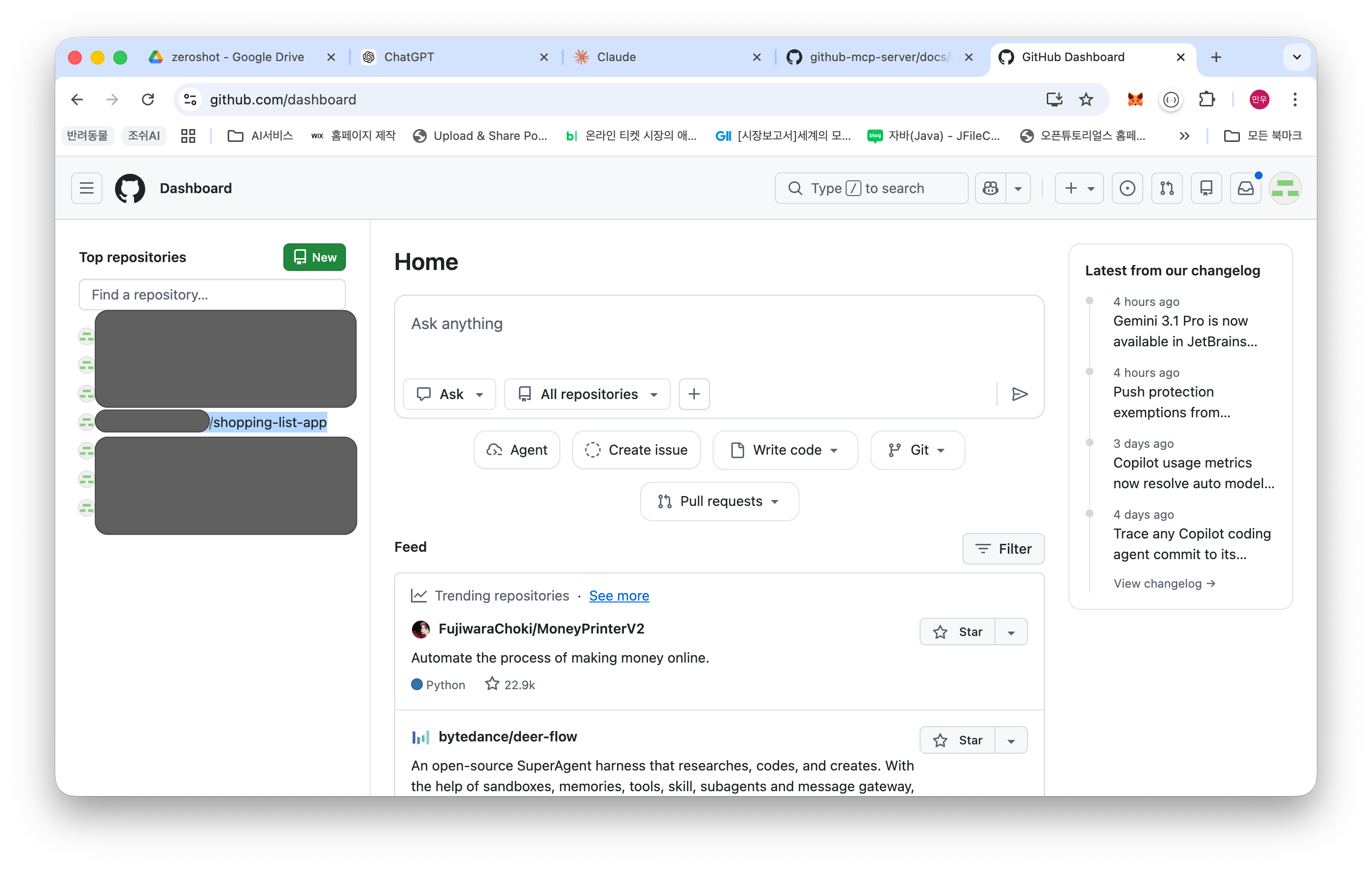The image size is (1372, 869).
Task: Reload the GitHub dashboard page
Action: click(148, 100)
